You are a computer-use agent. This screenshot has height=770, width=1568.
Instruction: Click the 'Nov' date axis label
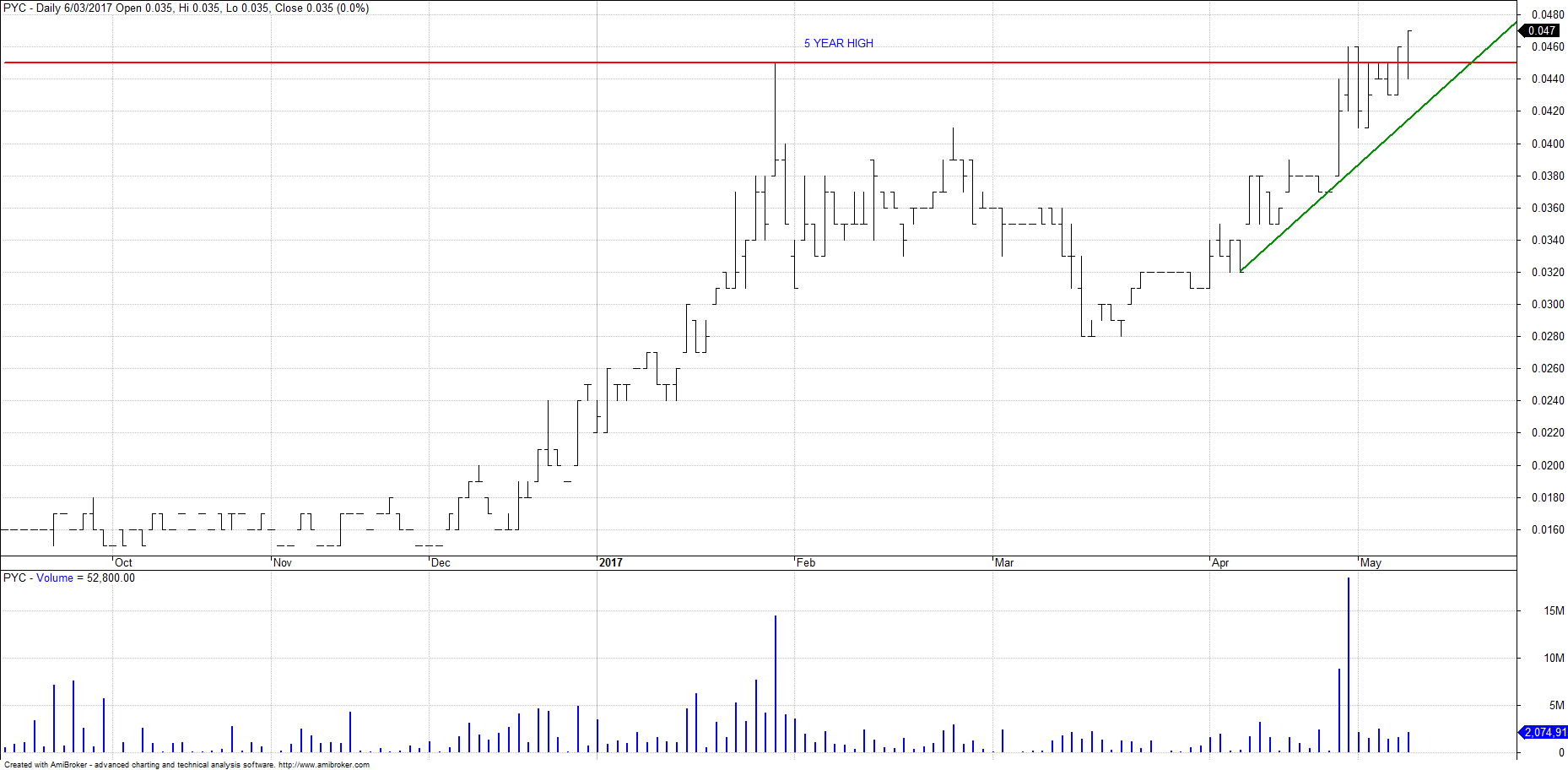click(283, 562)
